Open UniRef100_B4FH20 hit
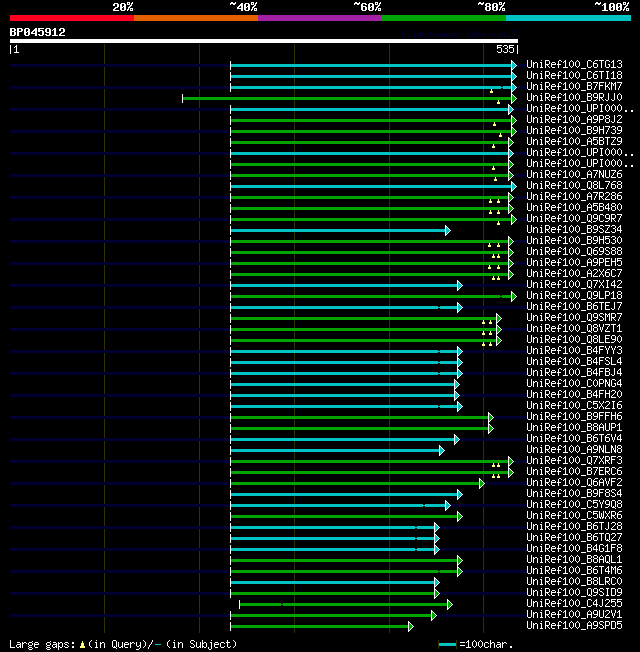The height and width of the screenshot is (652, 640). coord(574,394)
